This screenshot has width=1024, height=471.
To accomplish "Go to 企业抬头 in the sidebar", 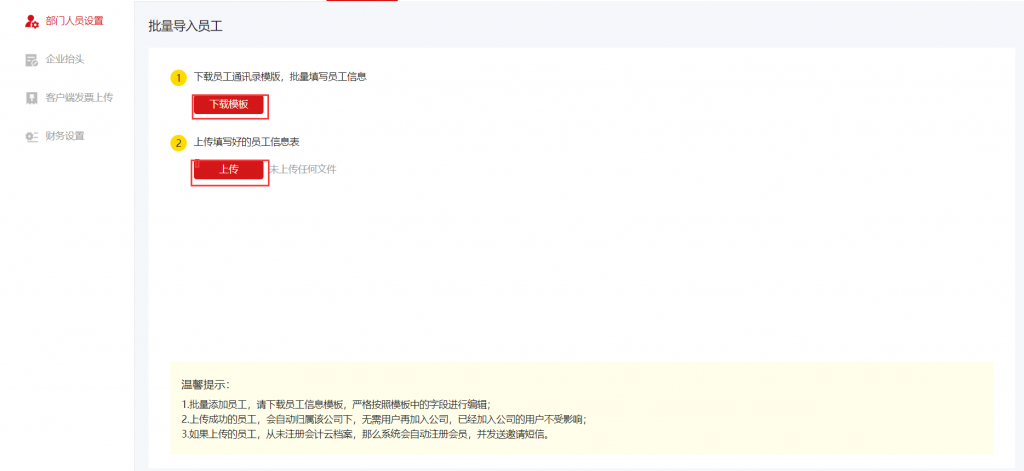I will (x=65, y=60).
